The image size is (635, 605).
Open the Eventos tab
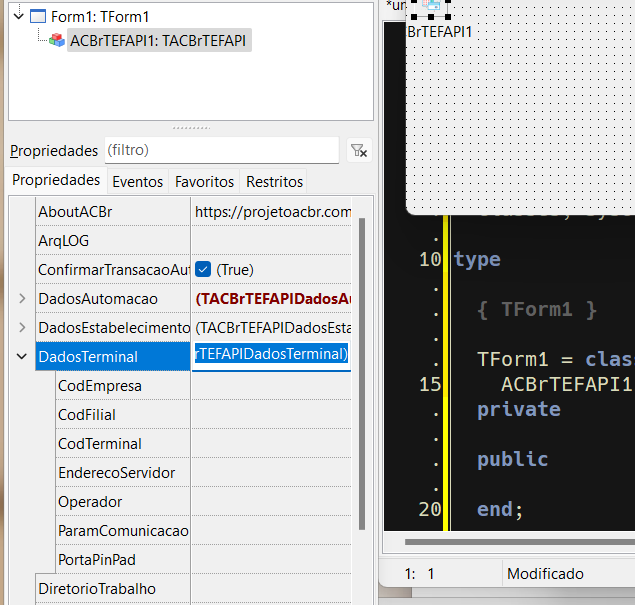pyautogui.click(x=138, y=181)
